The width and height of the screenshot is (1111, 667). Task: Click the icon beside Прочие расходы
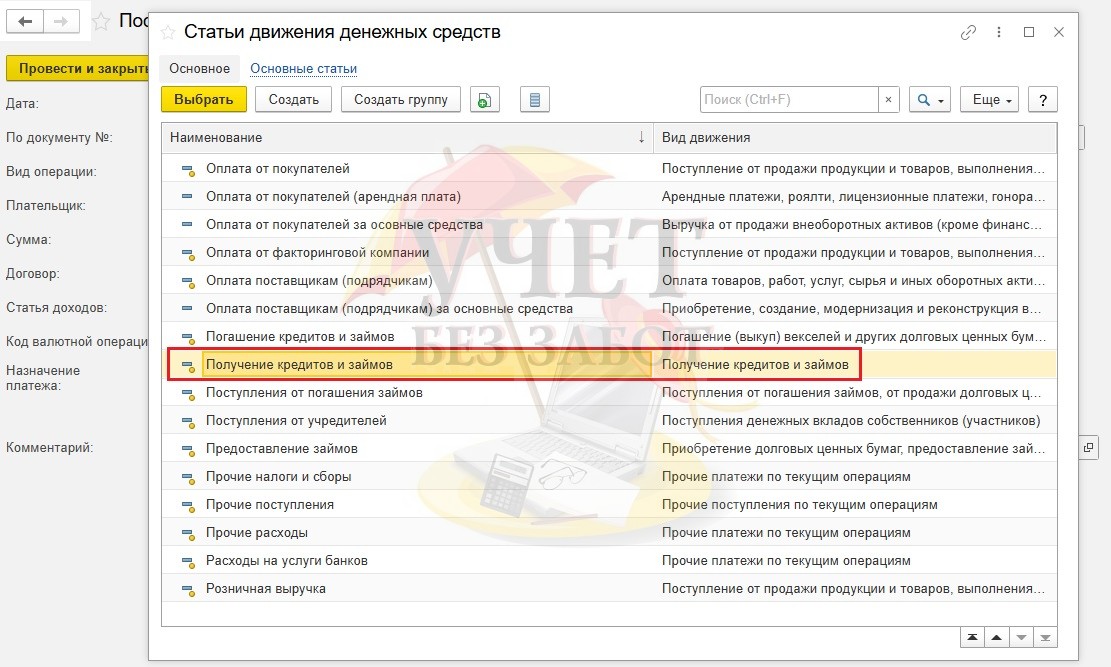188,533
